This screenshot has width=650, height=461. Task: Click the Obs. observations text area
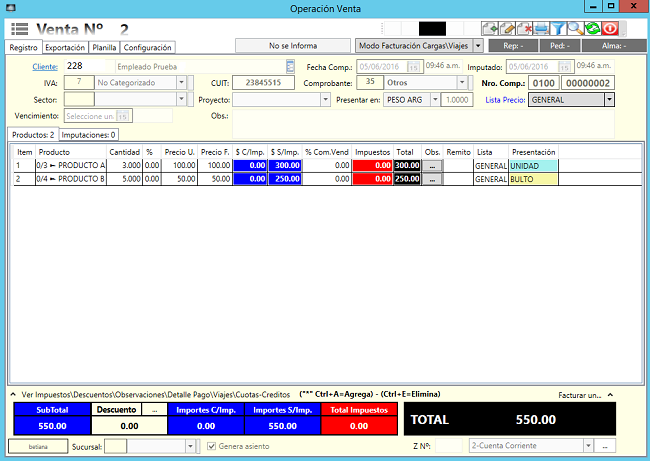tap(423, 124)
